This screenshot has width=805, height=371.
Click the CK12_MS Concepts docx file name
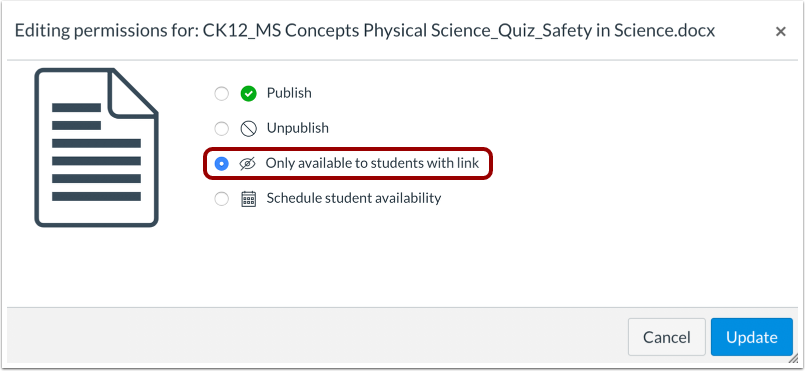click(x=459, y=31)
